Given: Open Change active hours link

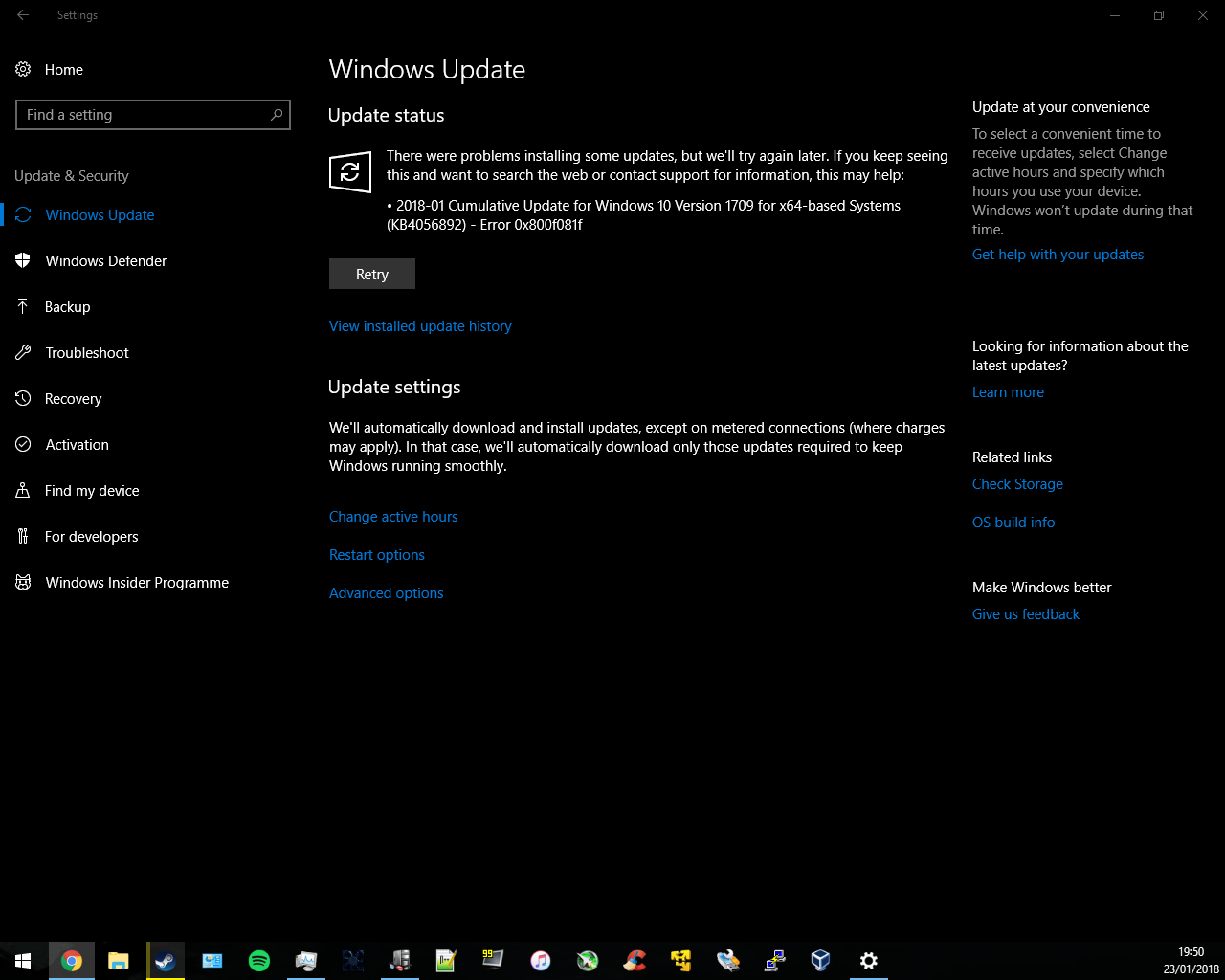Looking at the screenshot, I should click(x=393, y=517).
